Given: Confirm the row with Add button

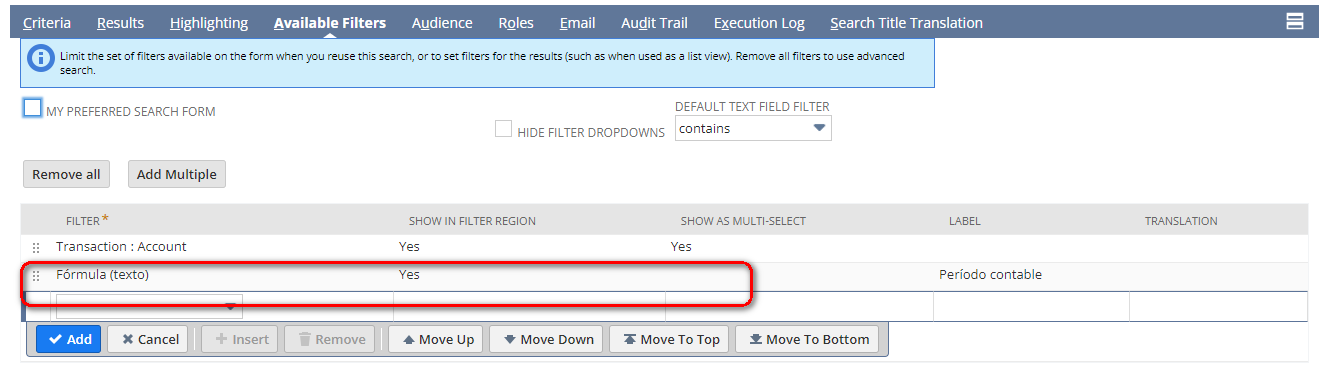Looking at the screenshot, I should point(69,339).
